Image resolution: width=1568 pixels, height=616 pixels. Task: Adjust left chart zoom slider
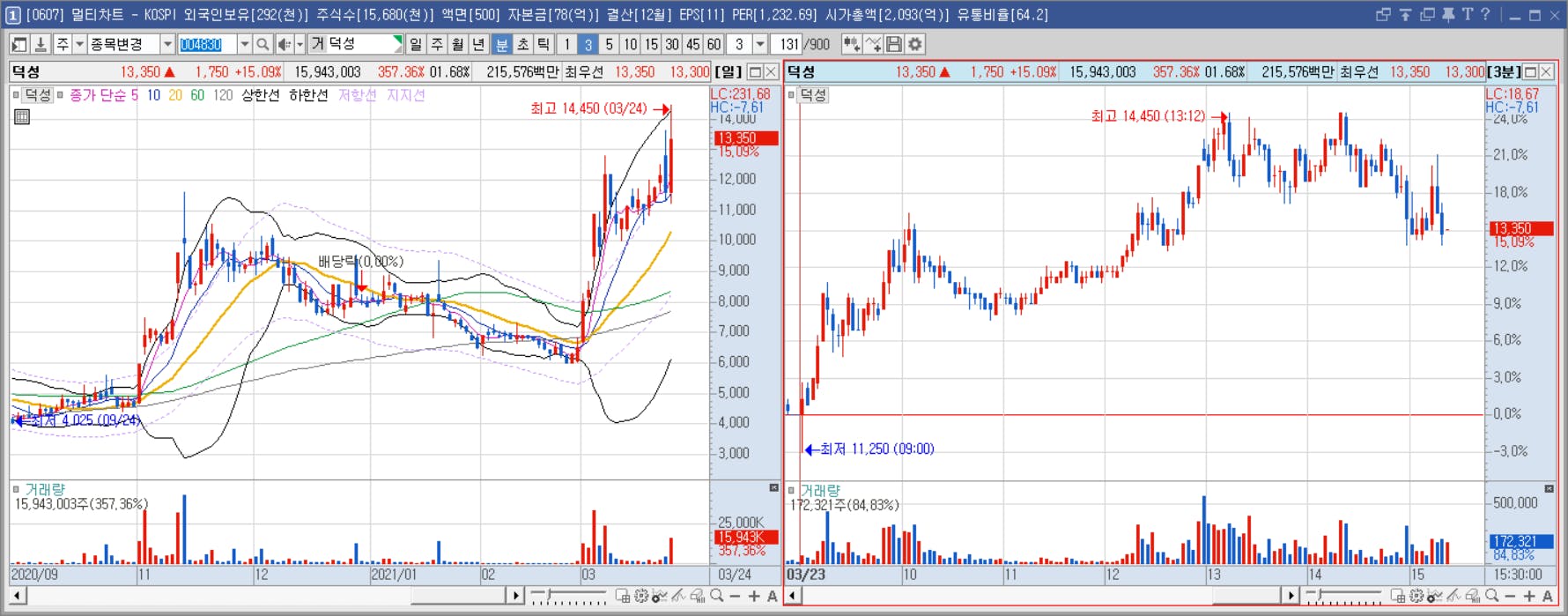pos(569,597)
